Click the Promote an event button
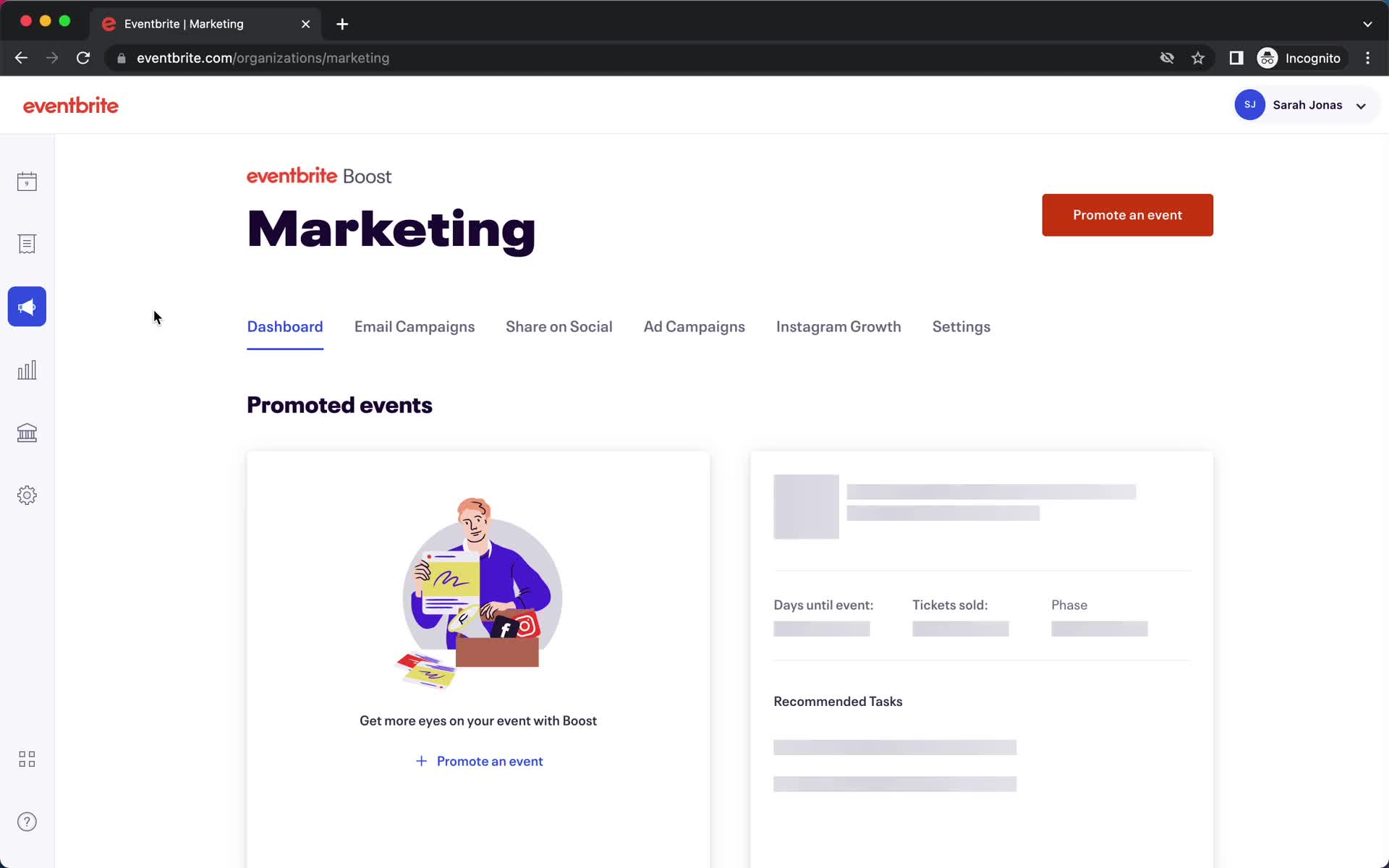This screenshot has width=1389, height=868. 1128,215
